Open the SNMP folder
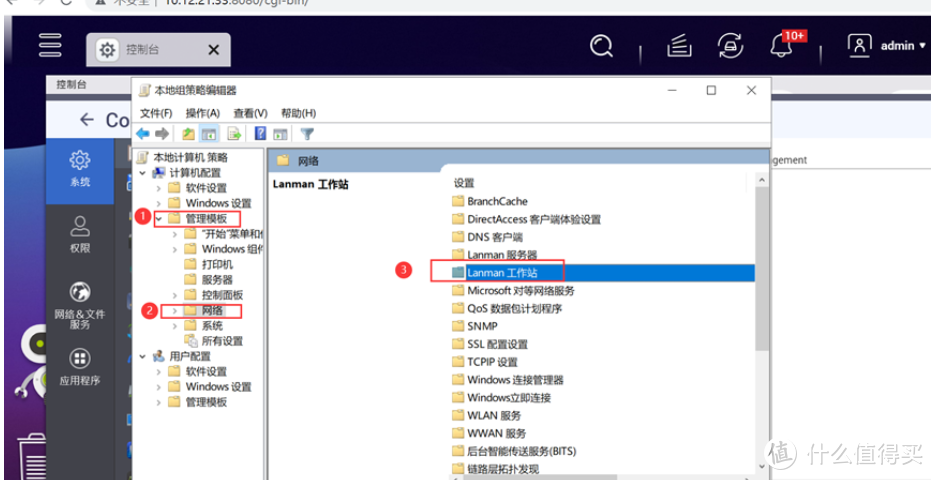 pos(475,326)
